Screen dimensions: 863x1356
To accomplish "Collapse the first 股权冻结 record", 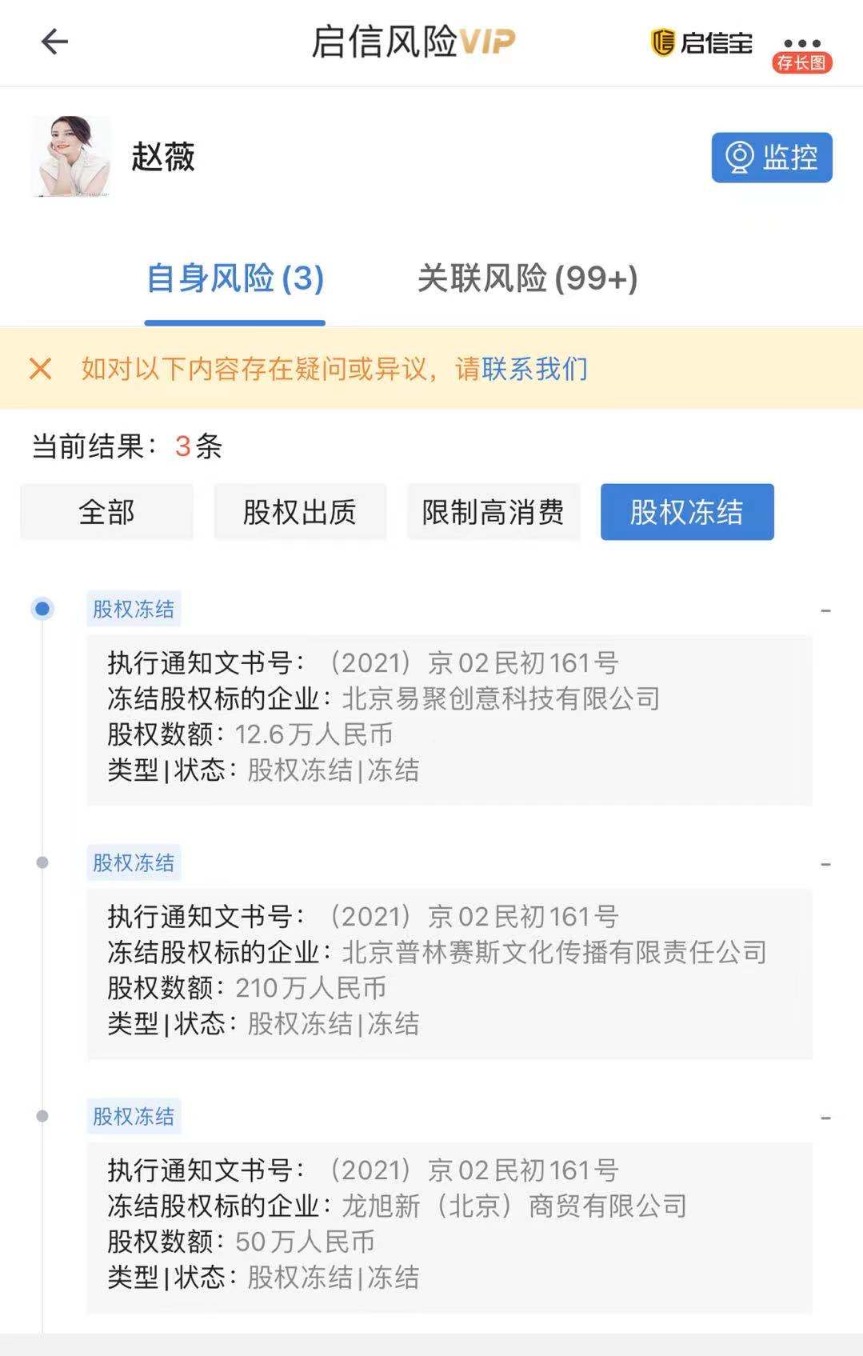I will point(826,610).
